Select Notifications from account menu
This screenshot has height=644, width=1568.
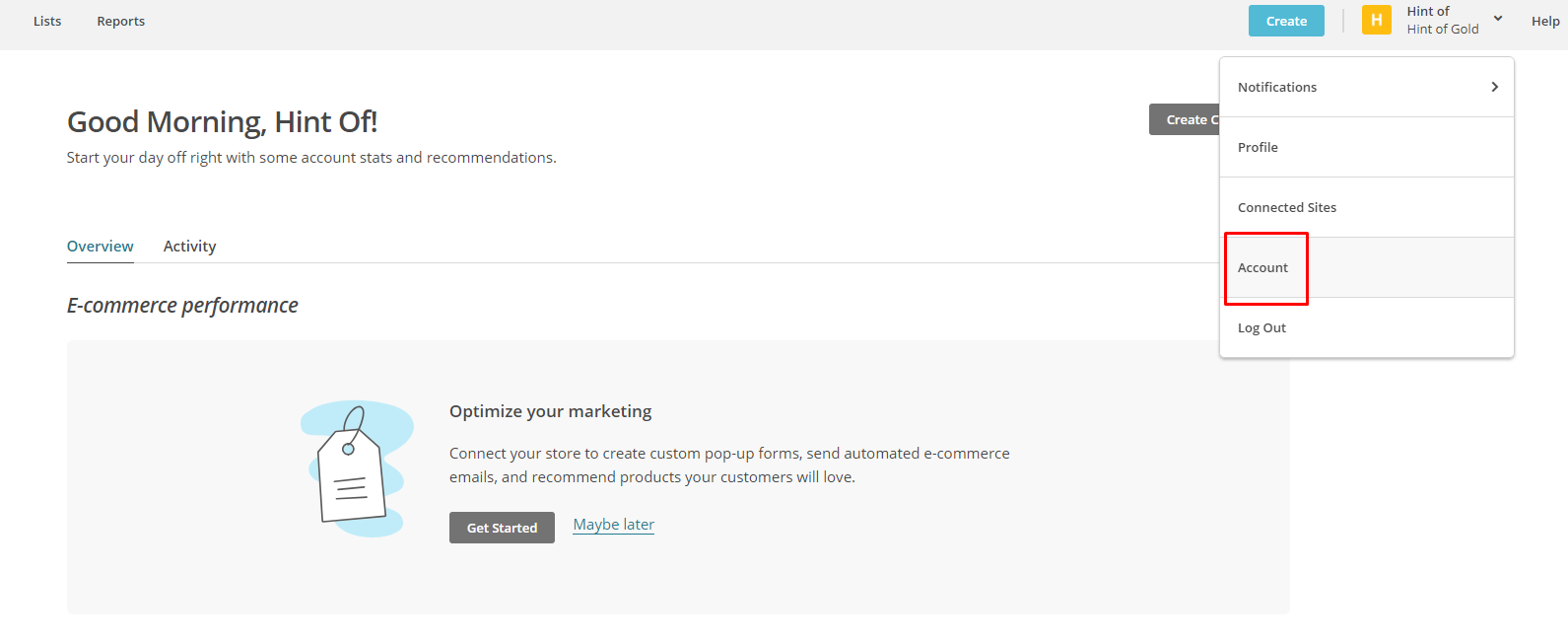(1367, 87)
